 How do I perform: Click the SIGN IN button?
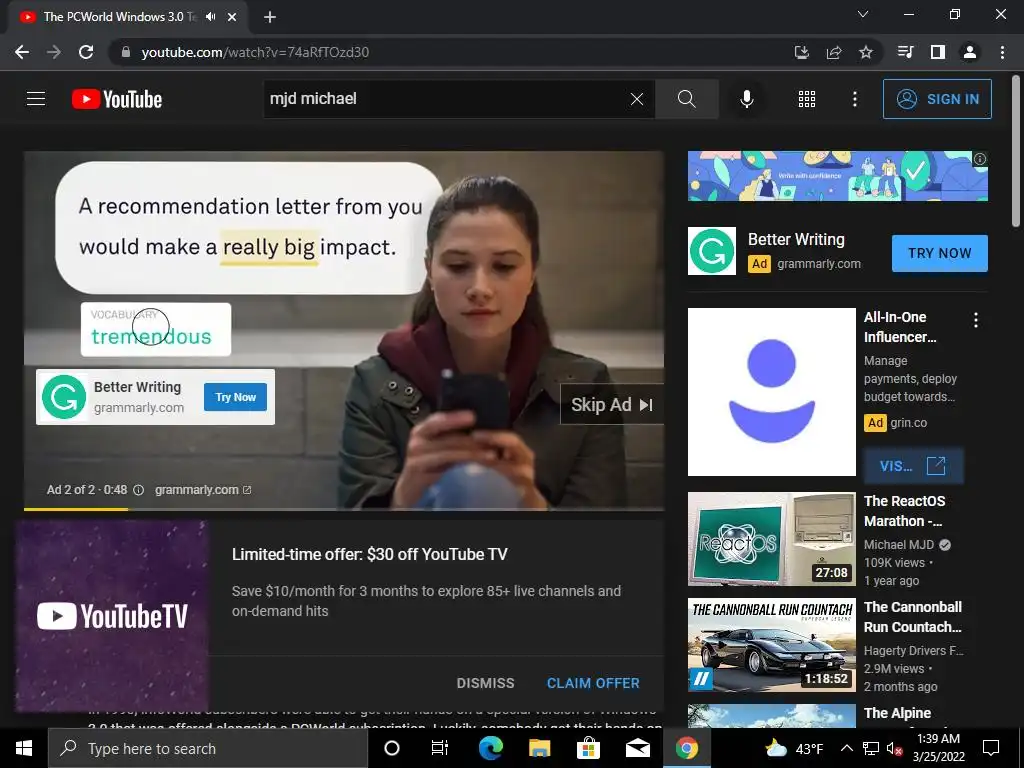pos(936,99)
